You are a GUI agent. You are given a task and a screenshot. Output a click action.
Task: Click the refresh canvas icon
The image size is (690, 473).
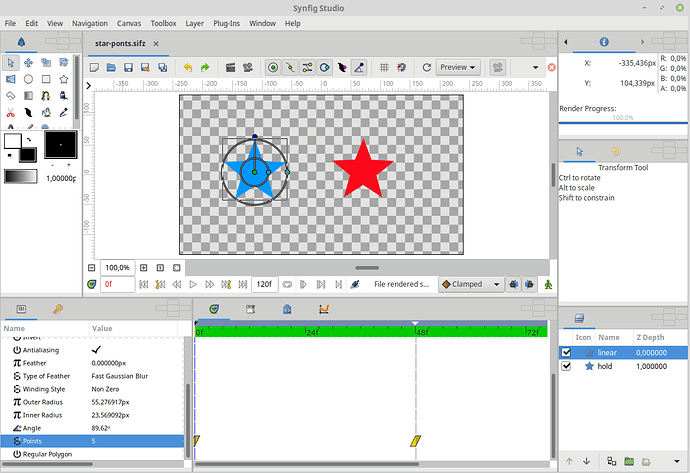click(x=426, y=67)
